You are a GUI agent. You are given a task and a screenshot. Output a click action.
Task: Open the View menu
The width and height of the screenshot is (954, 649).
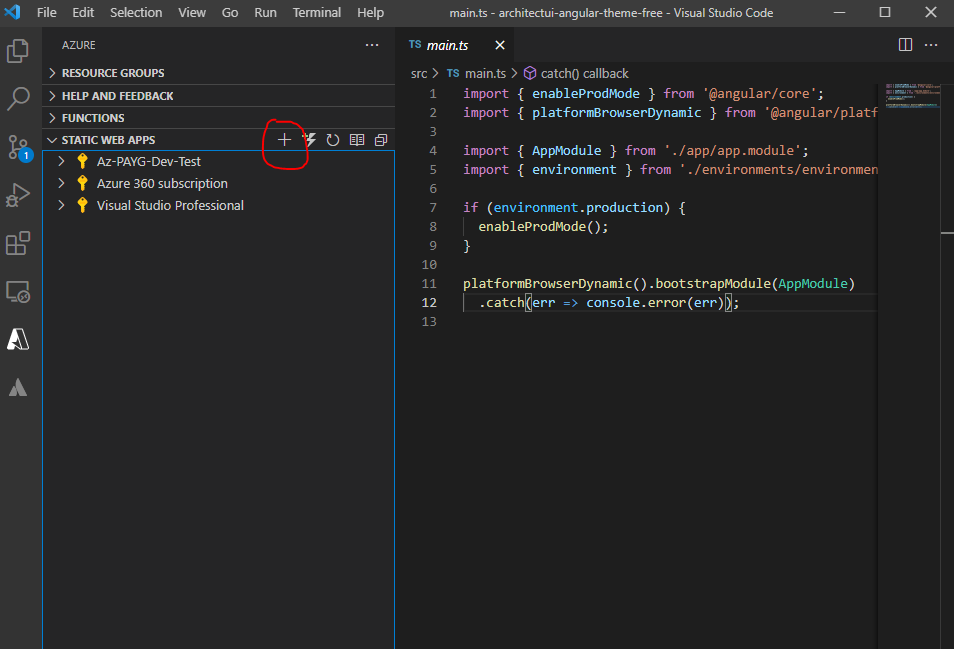click(x=192, y=12)
